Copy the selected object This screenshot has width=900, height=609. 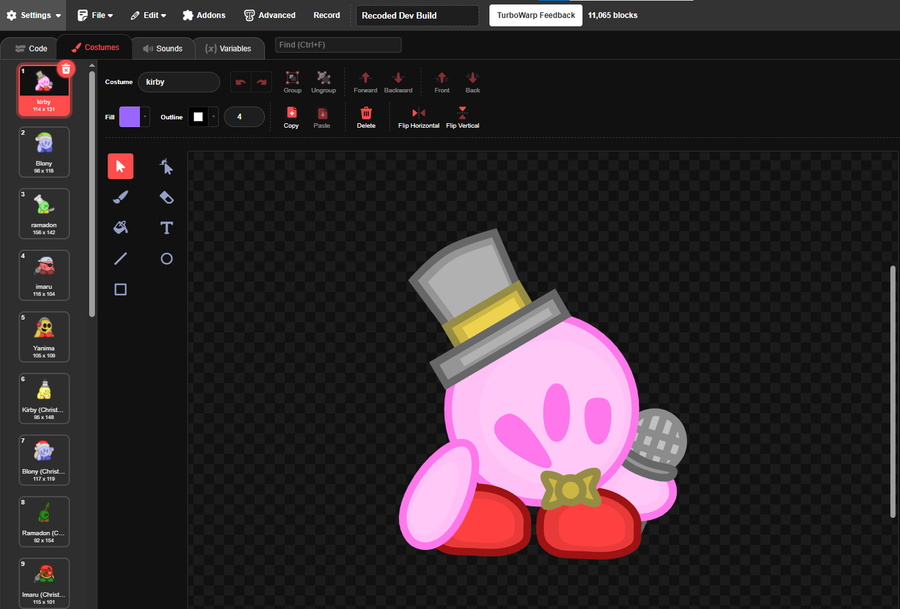[x=291, y=118]
